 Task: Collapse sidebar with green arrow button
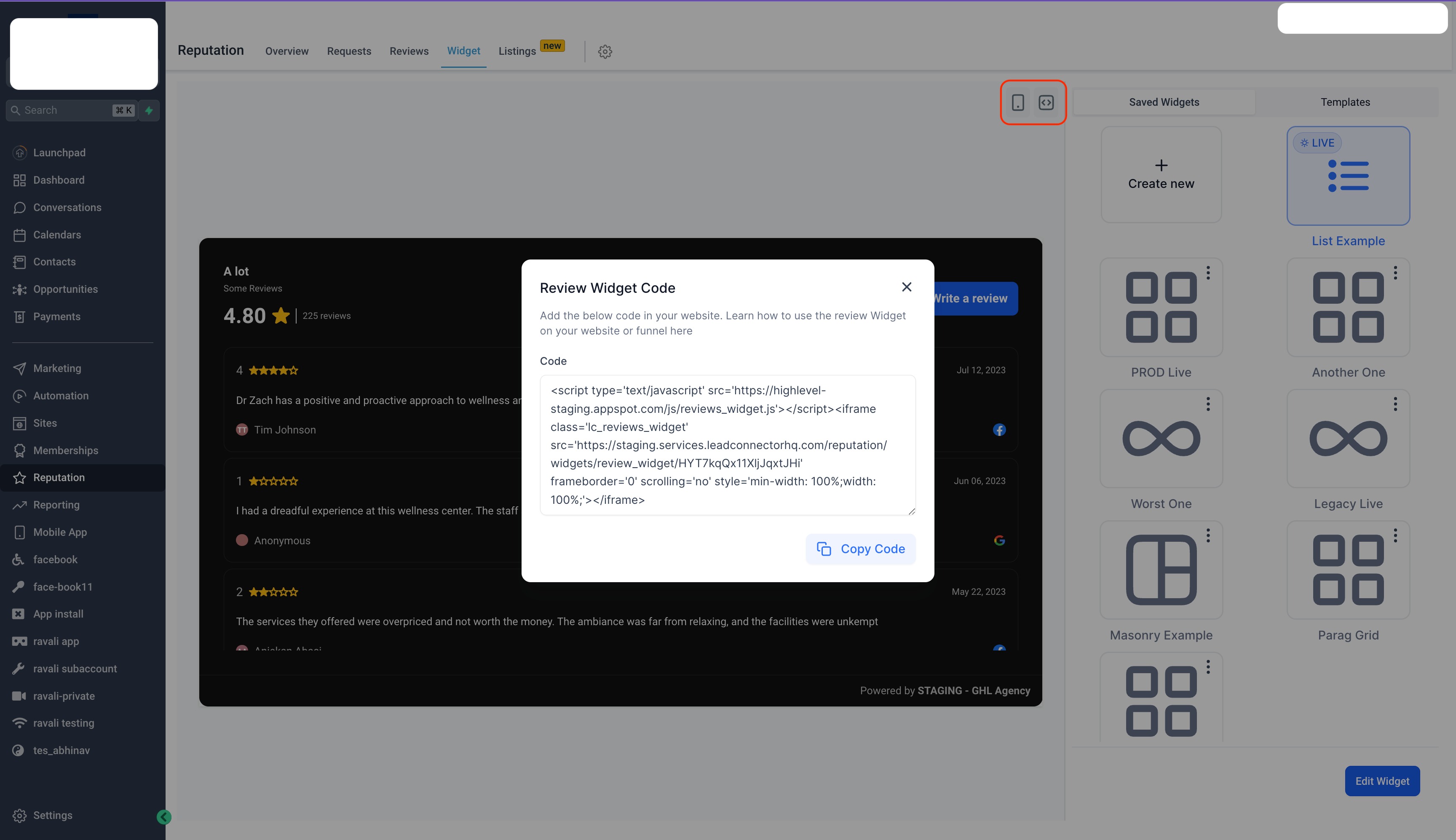click(164, 816)
